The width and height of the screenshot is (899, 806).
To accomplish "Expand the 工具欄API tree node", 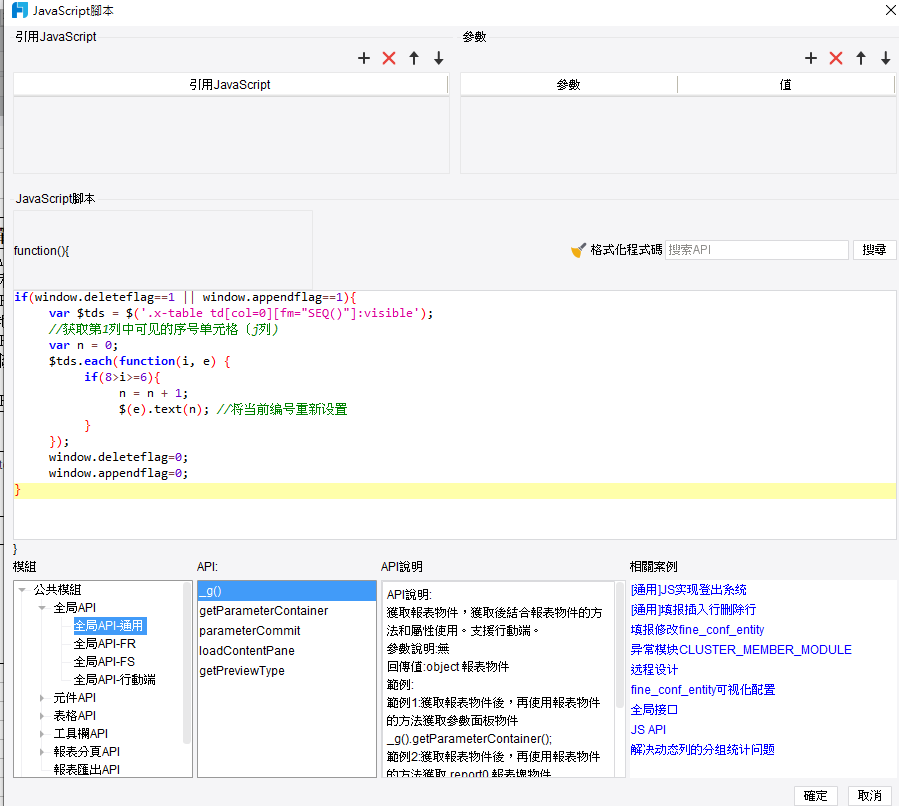I will (42, 734).
